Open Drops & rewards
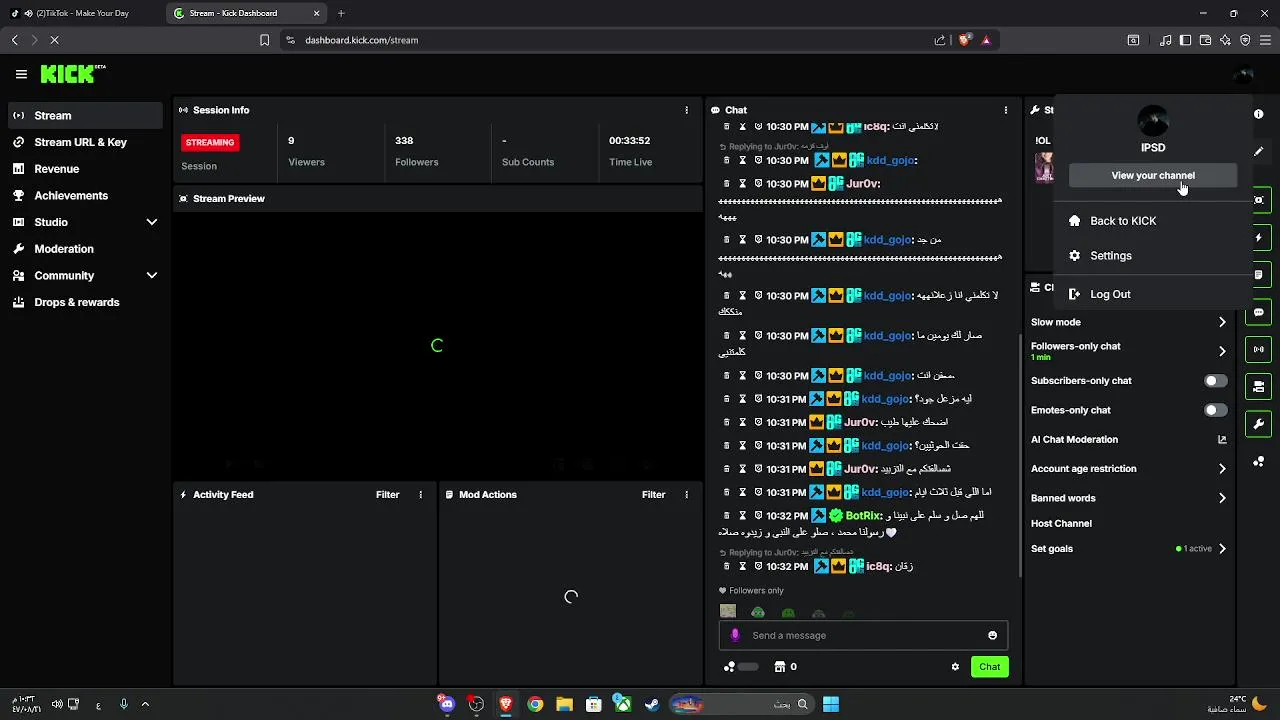Viewport: 1280px width, 720px height. pyautogui.click(x=85, y=302)
